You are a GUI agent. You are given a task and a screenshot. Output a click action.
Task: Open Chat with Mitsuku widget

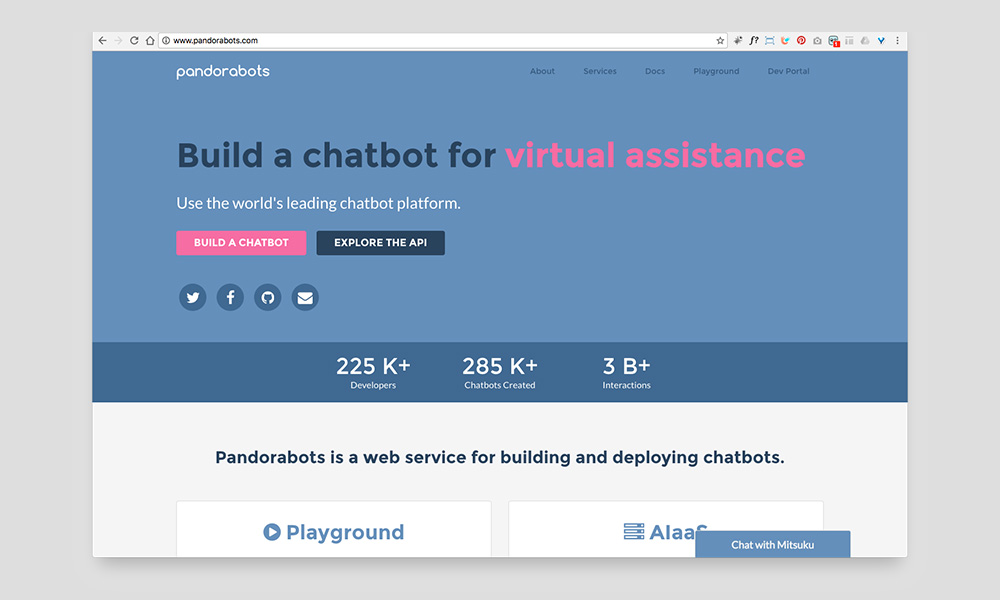point(772,545)
